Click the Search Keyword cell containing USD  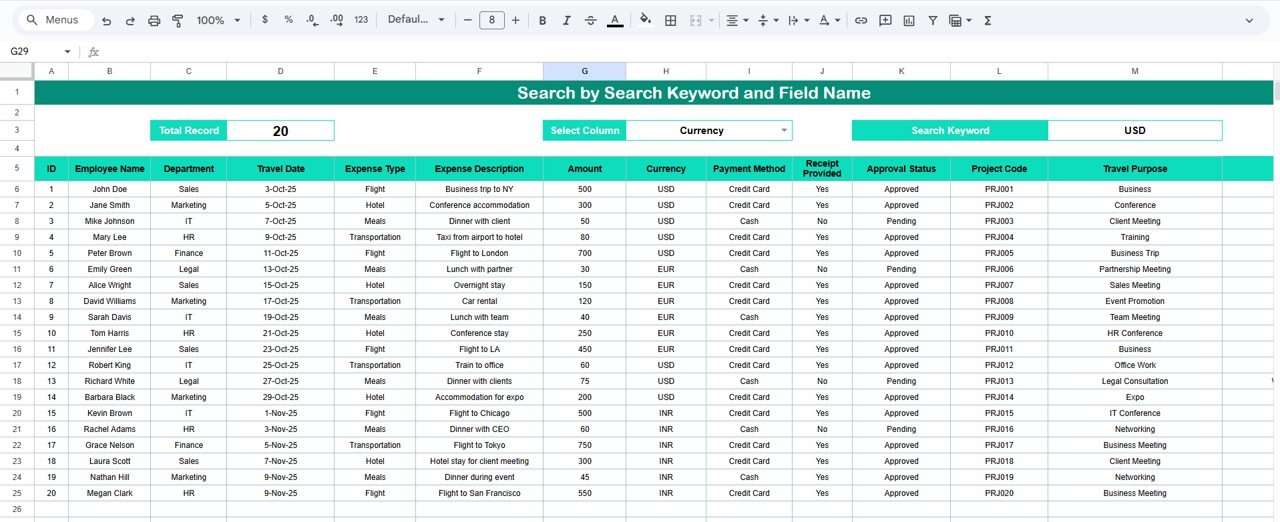[x=1134, y=130]
